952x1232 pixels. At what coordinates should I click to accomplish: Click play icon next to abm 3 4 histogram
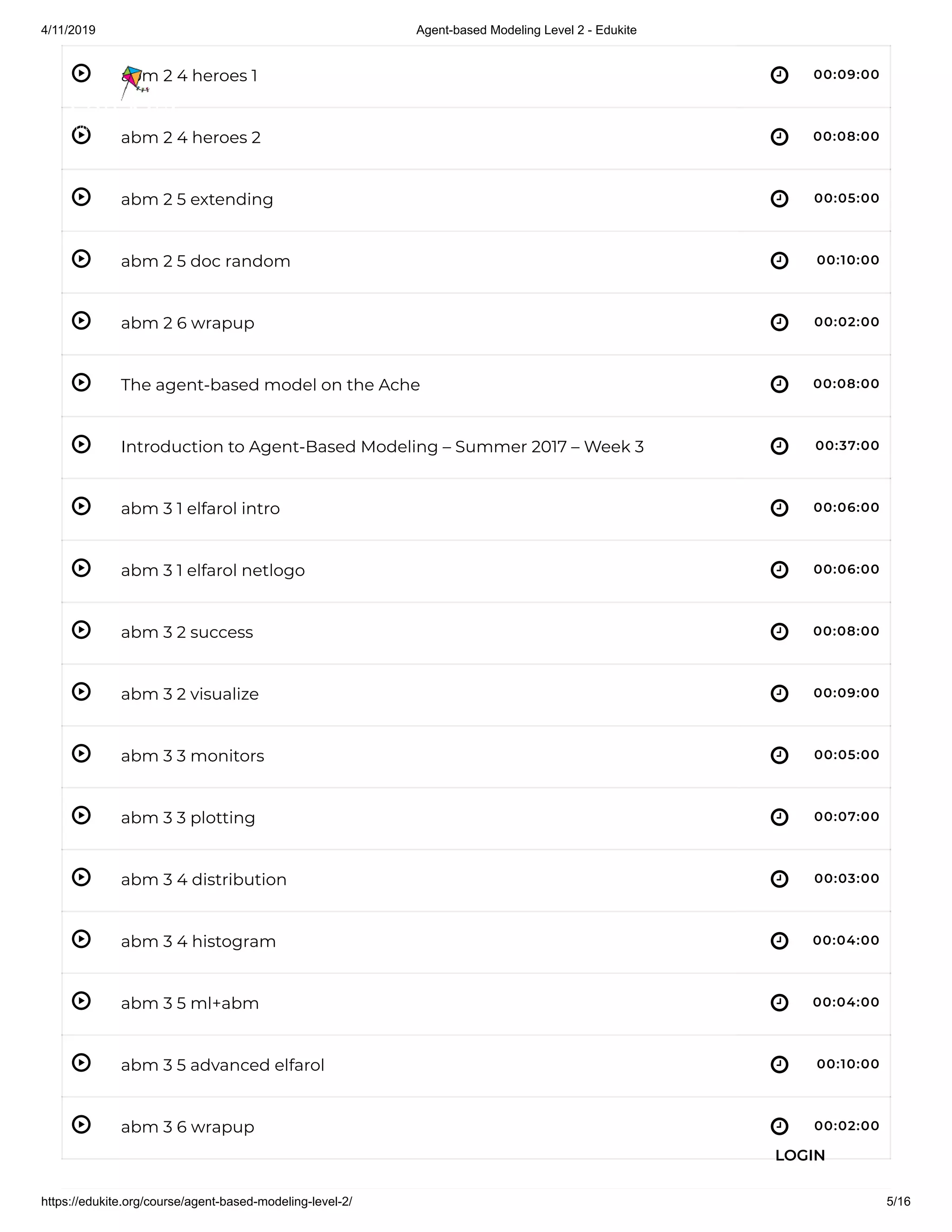pos(81,939)
